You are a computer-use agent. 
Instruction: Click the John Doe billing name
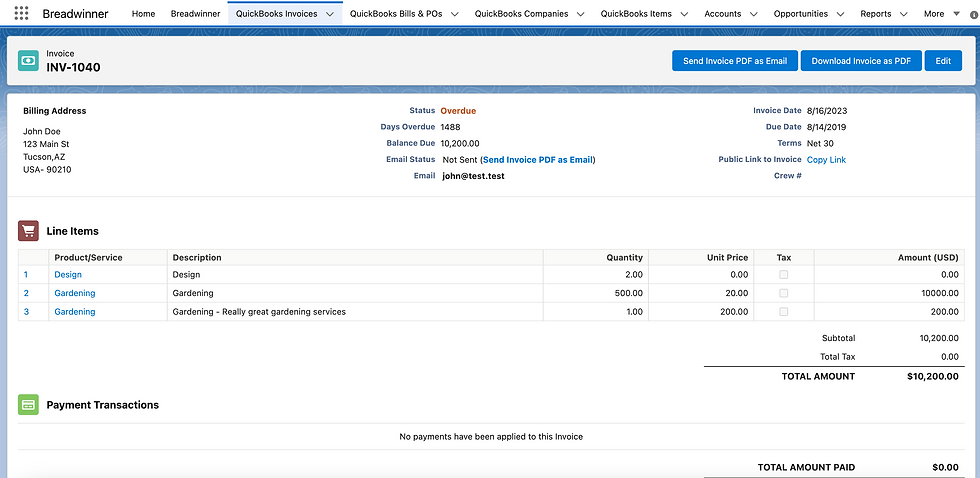42,131
